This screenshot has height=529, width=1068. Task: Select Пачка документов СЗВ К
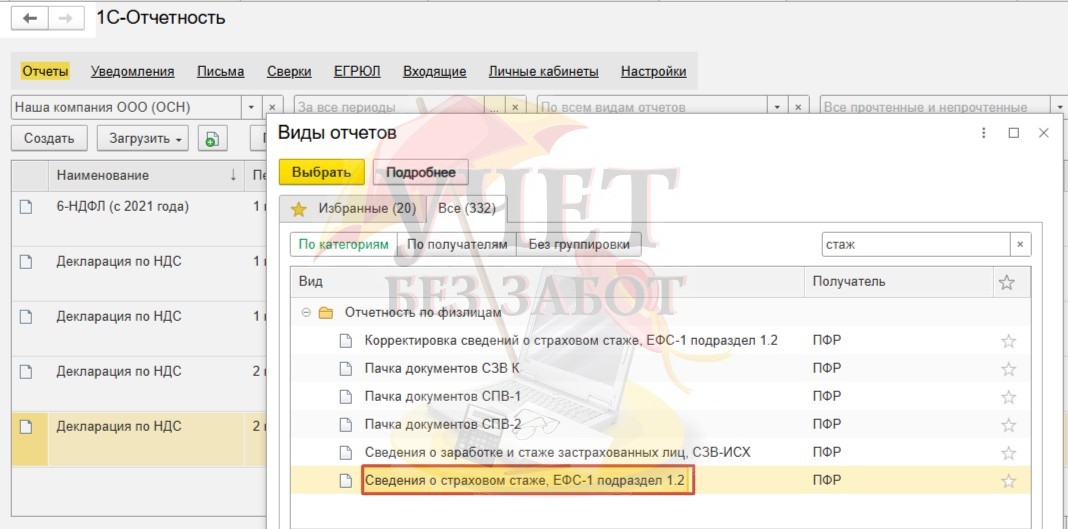[x=442, y=368]
